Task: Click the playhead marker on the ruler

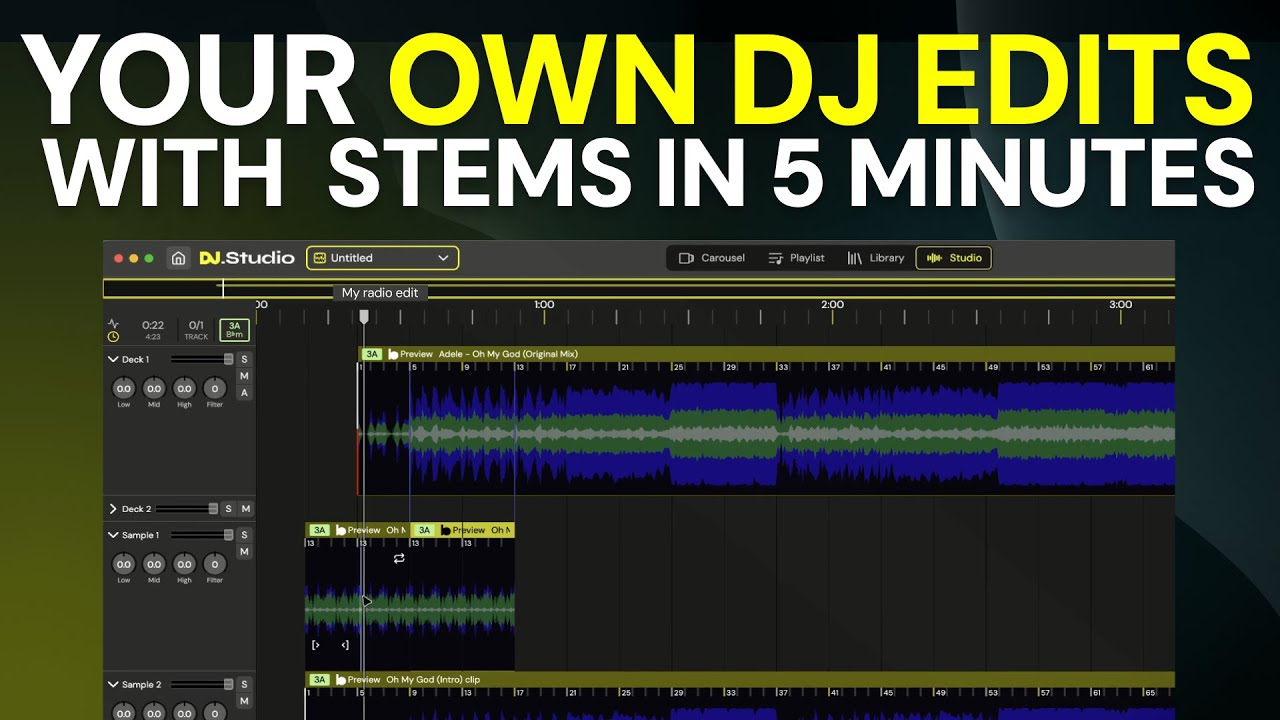Action: click(x=364, y=316)
